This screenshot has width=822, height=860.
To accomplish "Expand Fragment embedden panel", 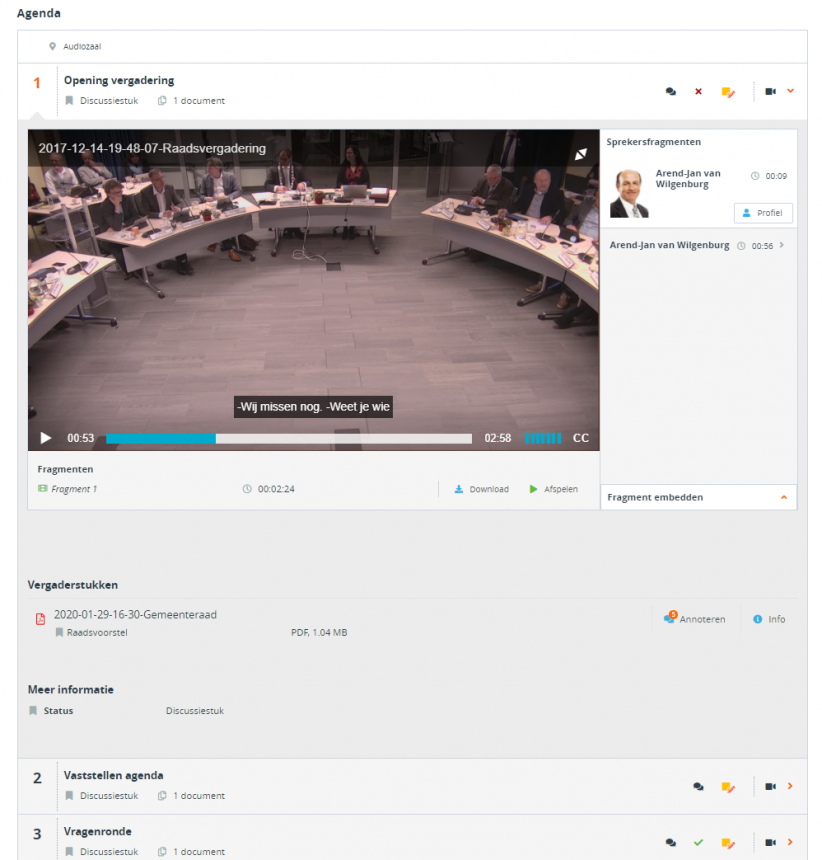I will coord(698,497).
